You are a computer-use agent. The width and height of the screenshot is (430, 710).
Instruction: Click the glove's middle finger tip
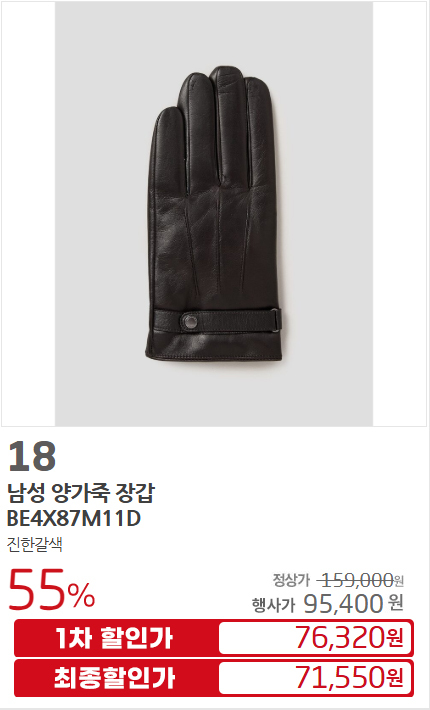point(226,74)
